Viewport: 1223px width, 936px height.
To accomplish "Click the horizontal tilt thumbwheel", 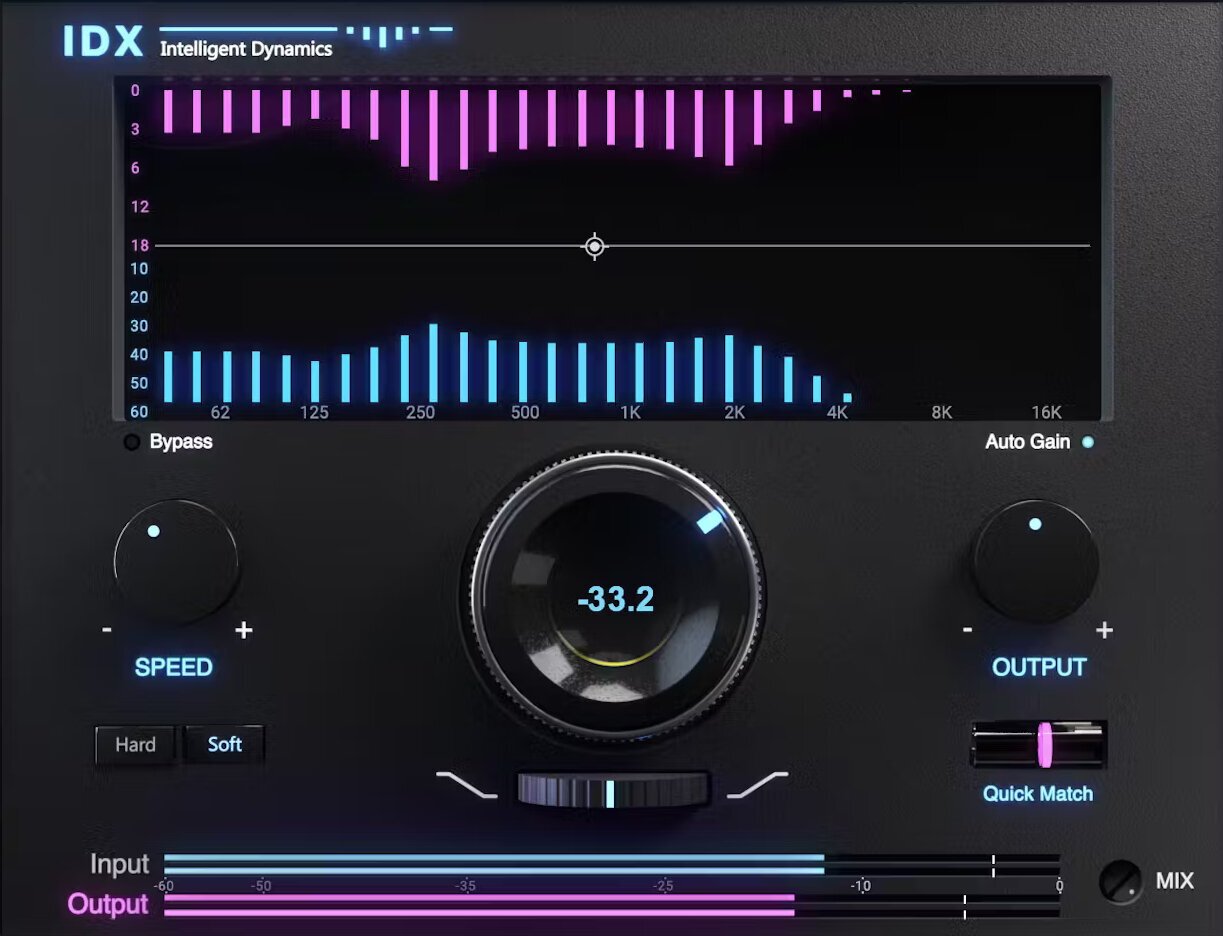I will click(612, 790).
